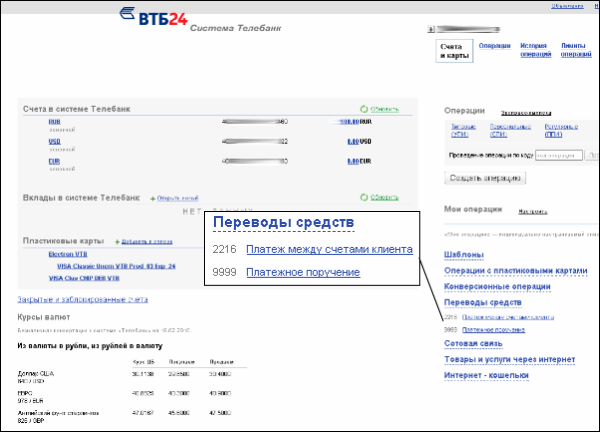600x432 pixels.
Task: Expand Операции с пластиковыми картами category
Action: [515, 271]
